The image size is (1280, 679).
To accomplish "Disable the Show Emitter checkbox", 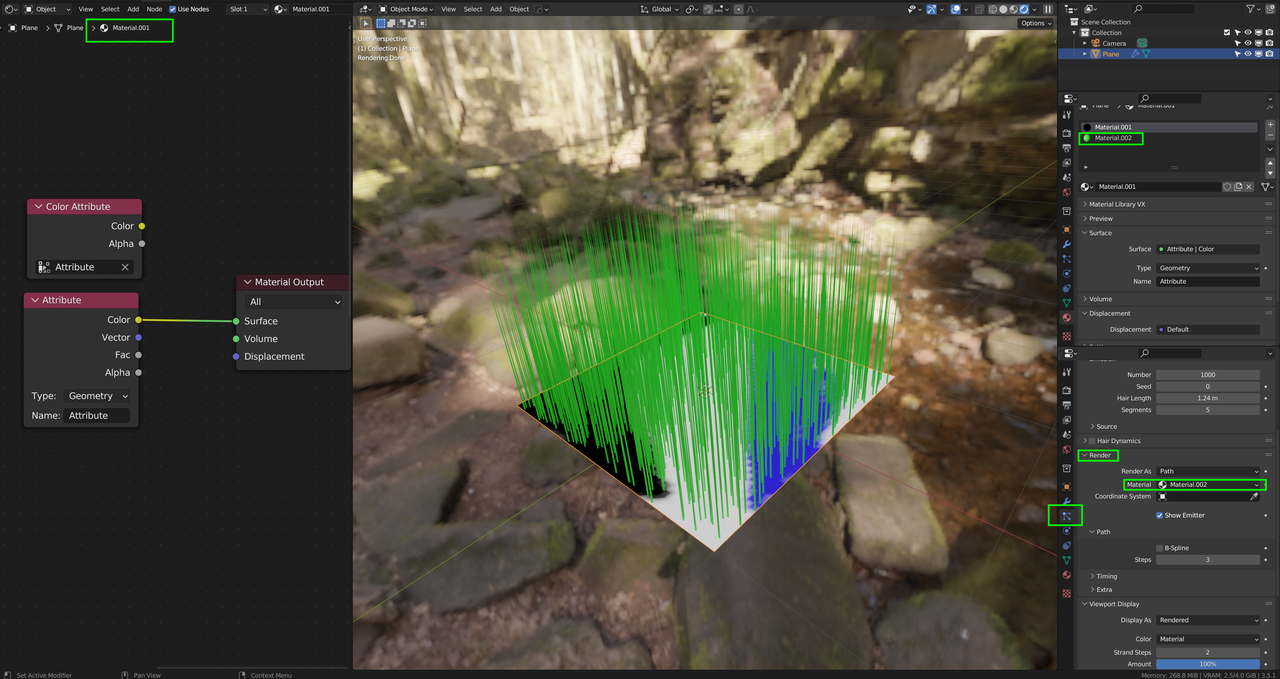I will pyautogui.click(x=1160, y=515).
